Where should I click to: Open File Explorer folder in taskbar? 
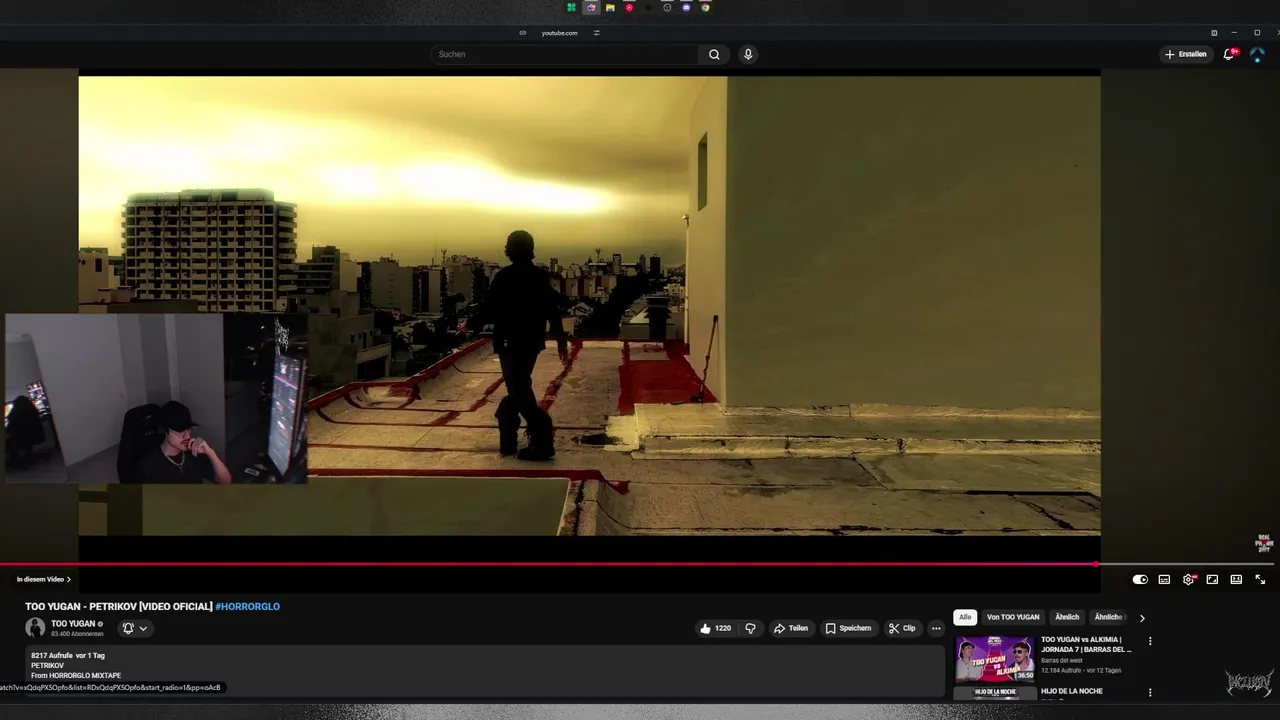tap(610, 8)
